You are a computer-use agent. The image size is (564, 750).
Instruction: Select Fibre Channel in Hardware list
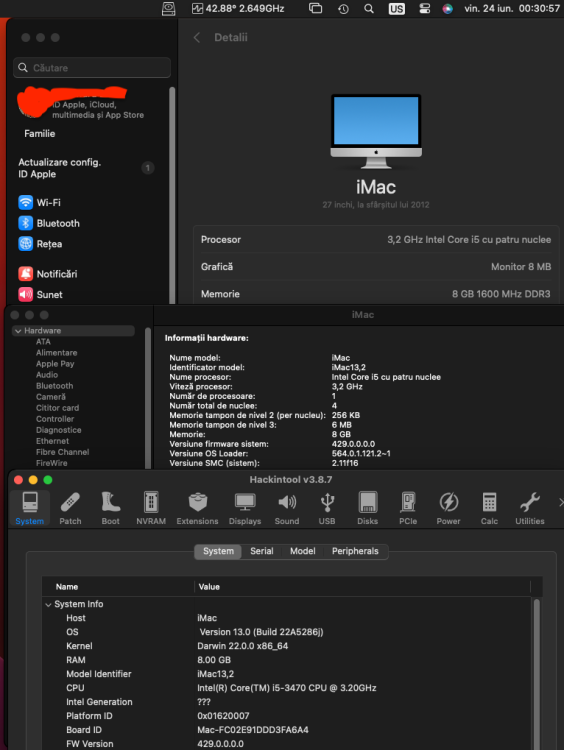(x=62, y=452)
